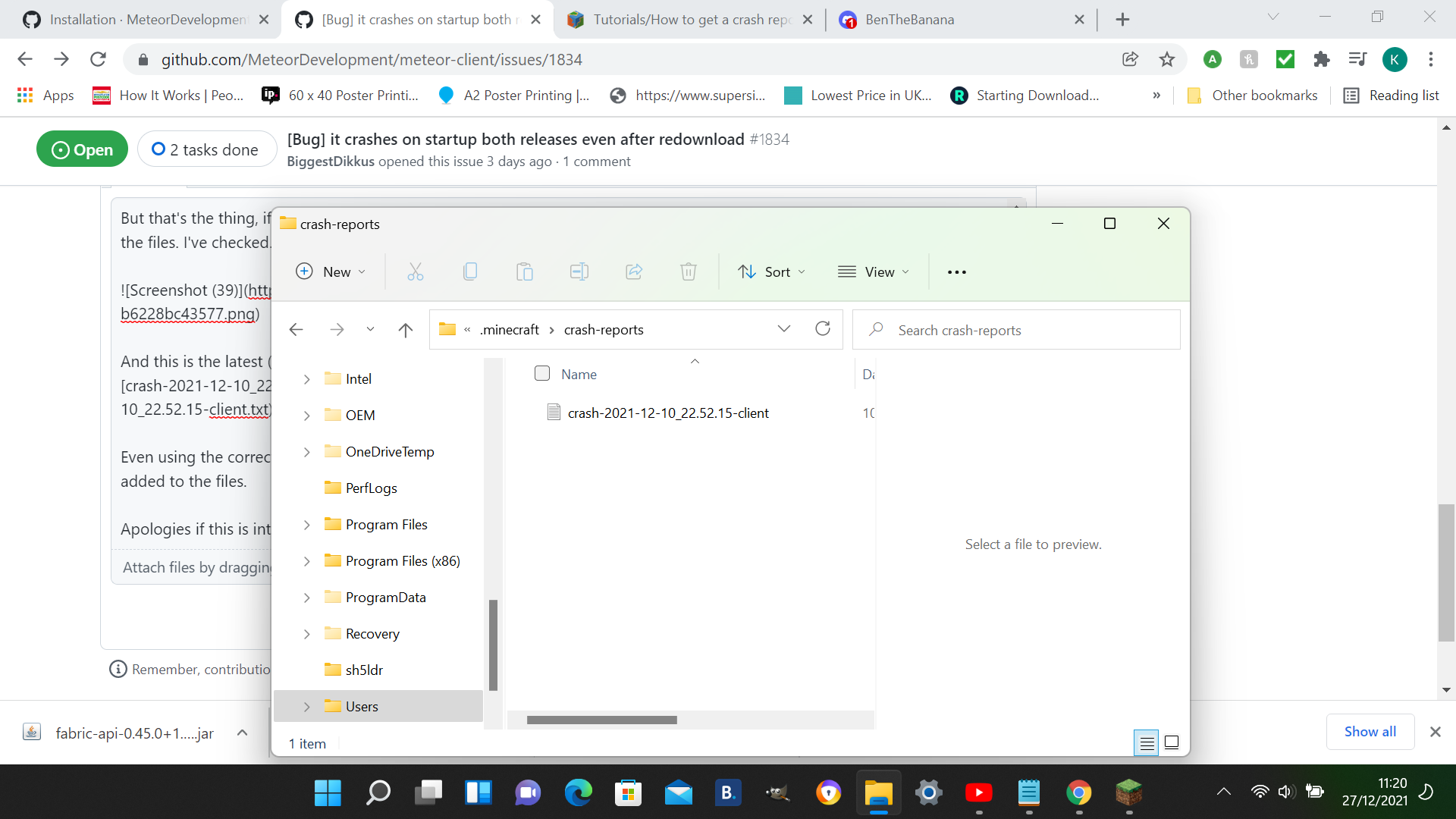Tick the select-all checkbox beside Name column
Screen dimensions: 1456x819
[x=542, y=373]
